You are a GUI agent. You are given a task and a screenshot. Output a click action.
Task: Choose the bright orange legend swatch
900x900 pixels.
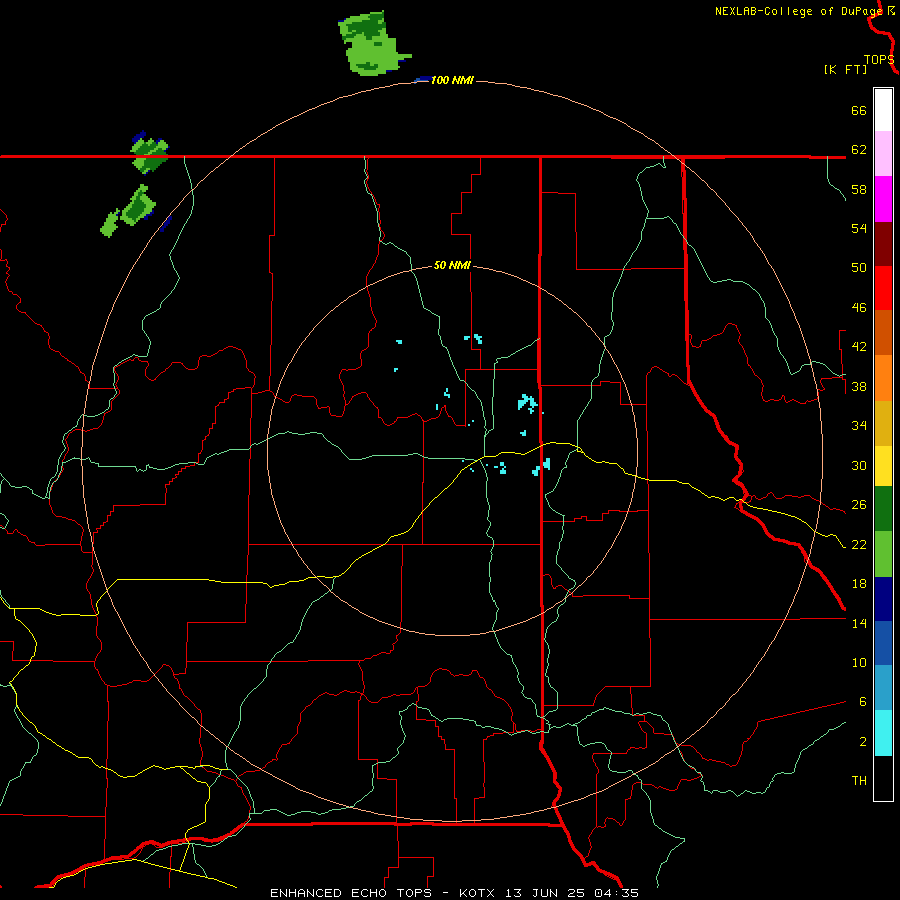883,378
